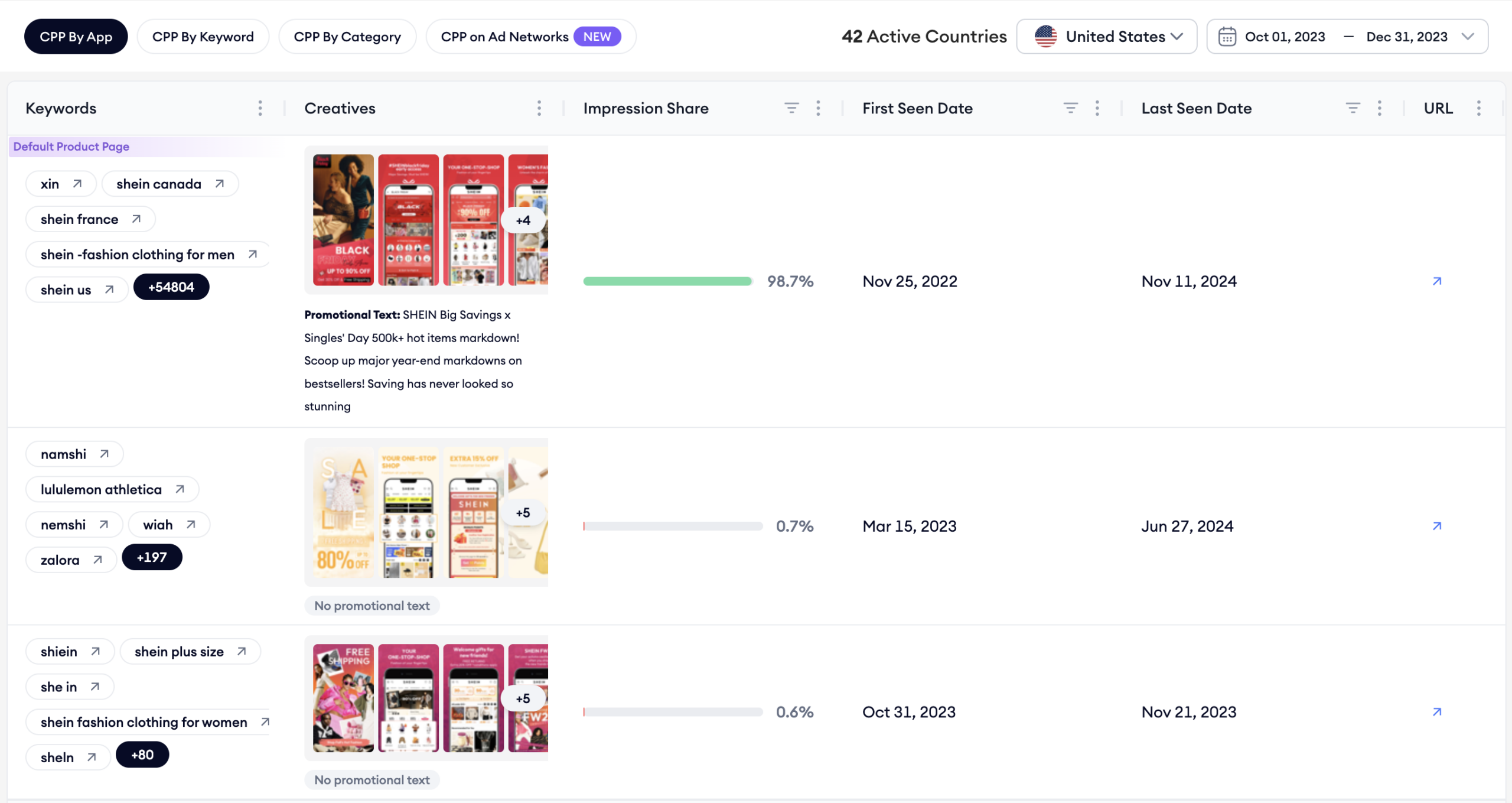Screen dimensions: 1512x803
Task: Open the Keywords column options menu
Action: coord(260,108)
